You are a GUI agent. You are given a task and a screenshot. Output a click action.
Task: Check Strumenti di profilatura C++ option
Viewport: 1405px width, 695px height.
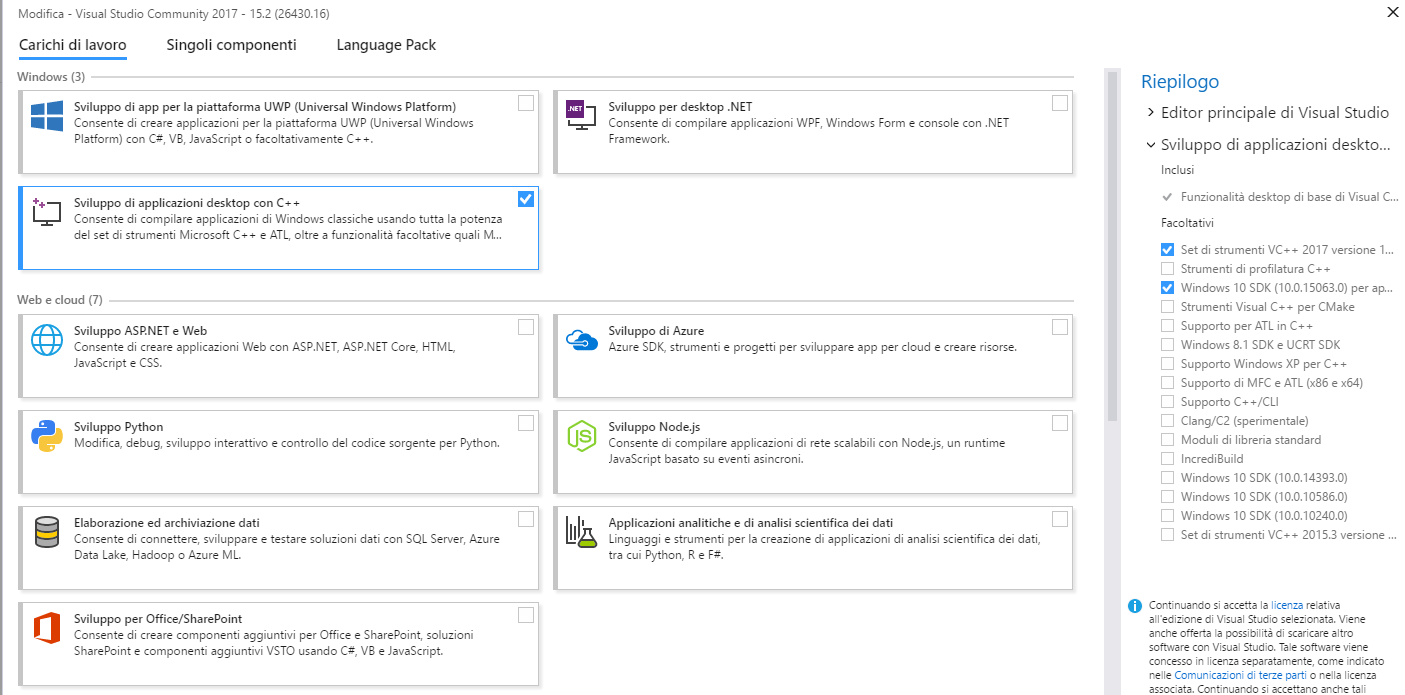[1167, 269]
